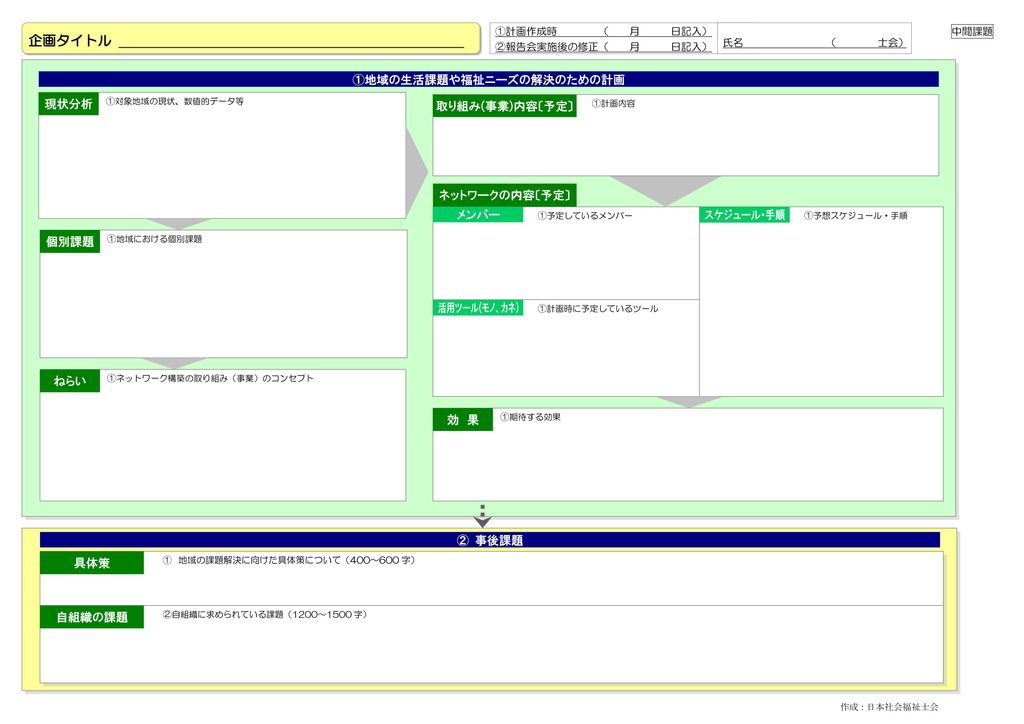Select the 具体策 green label
Image resolution: width=1024 pixels, height=724 pixels.
point(91,563)
